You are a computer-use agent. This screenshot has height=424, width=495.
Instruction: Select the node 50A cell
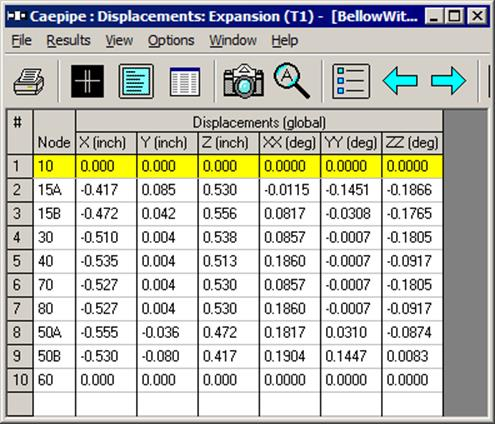point(54,332)
